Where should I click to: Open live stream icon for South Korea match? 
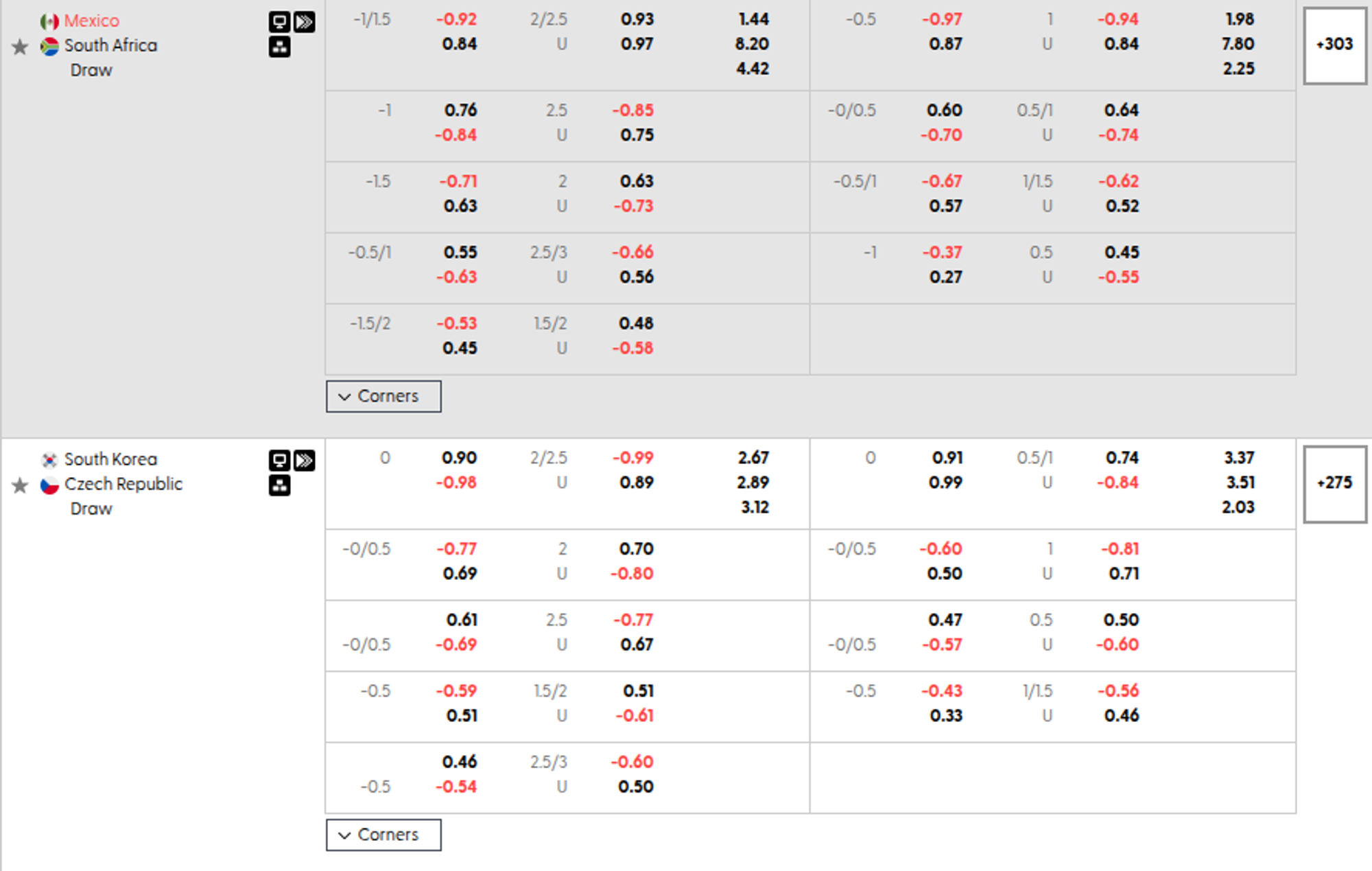[x=304, y=460]
